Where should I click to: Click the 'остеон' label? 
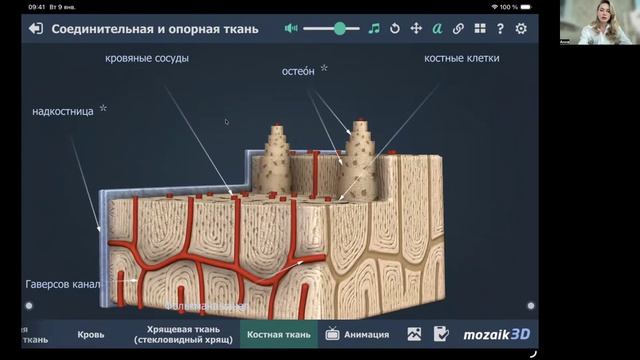298,71
